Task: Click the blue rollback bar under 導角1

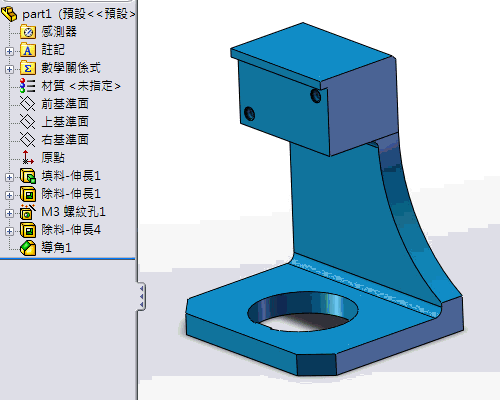Action: pos(67,258)
